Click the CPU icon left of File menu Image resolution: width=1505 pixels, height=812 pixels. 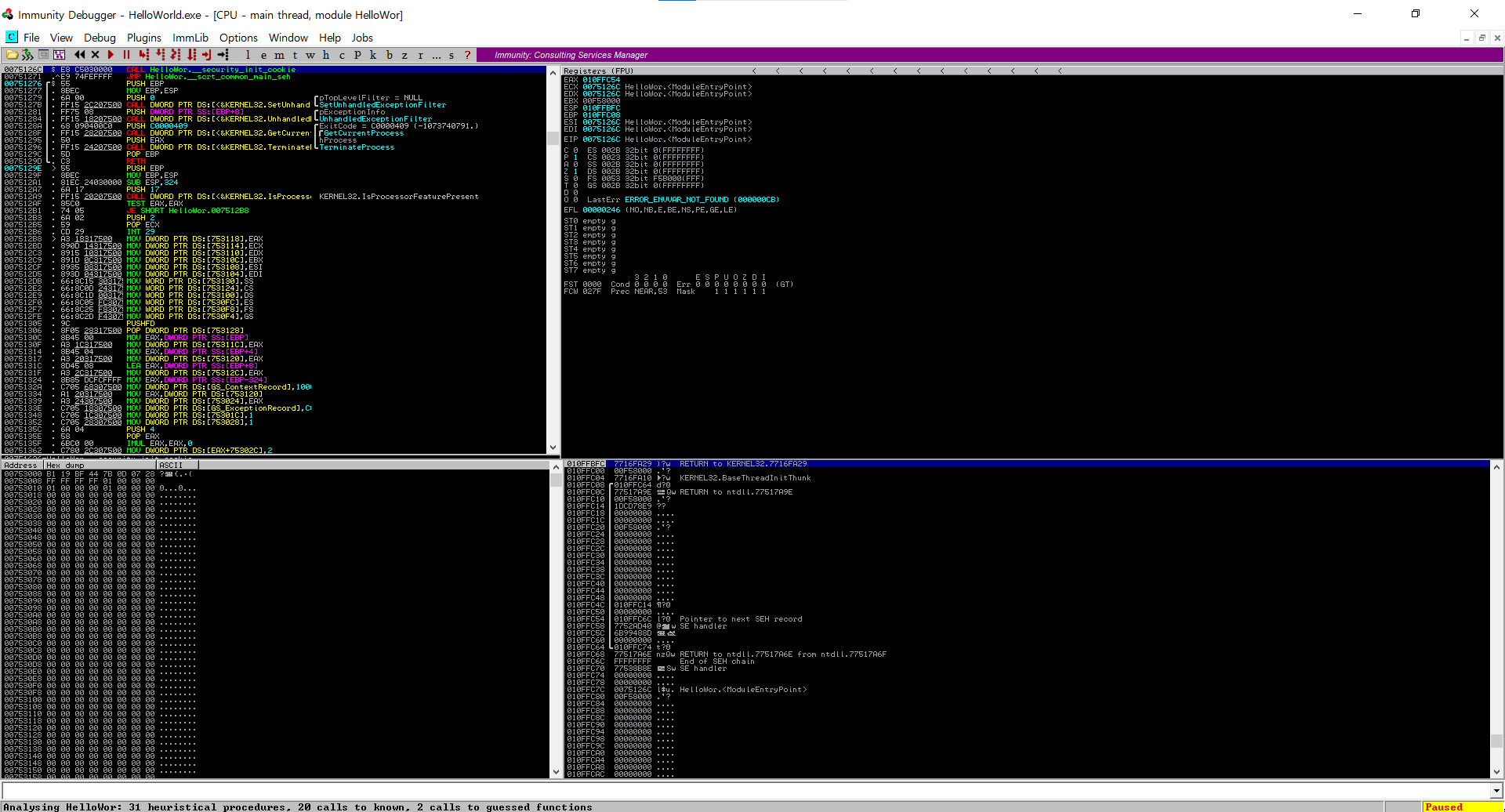click(x=12, y=37)
